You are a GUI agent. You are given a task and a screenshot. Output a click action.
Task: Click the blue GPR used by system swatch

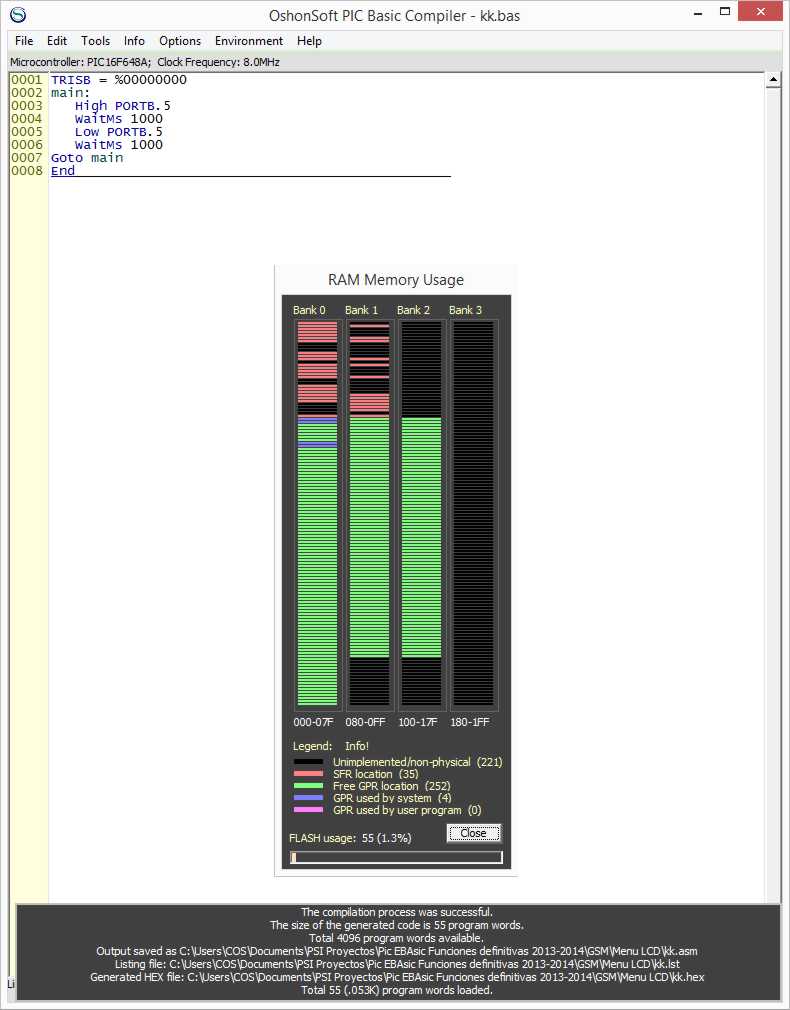click(x=308, y=798)
